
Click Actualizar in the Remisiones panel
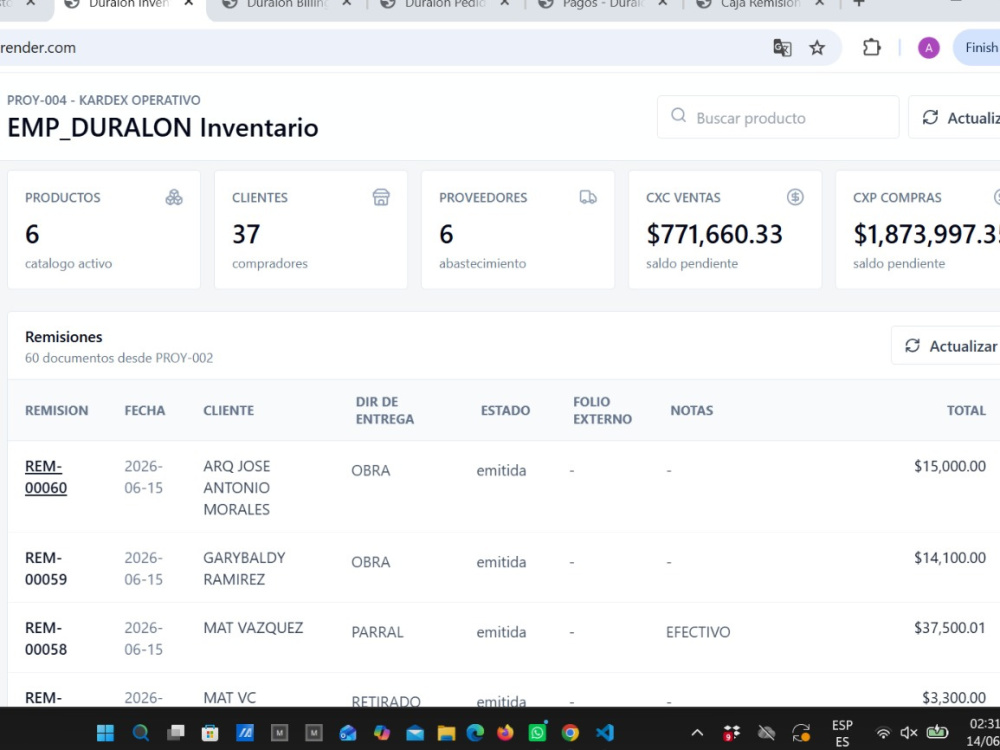tap(946, 346)
